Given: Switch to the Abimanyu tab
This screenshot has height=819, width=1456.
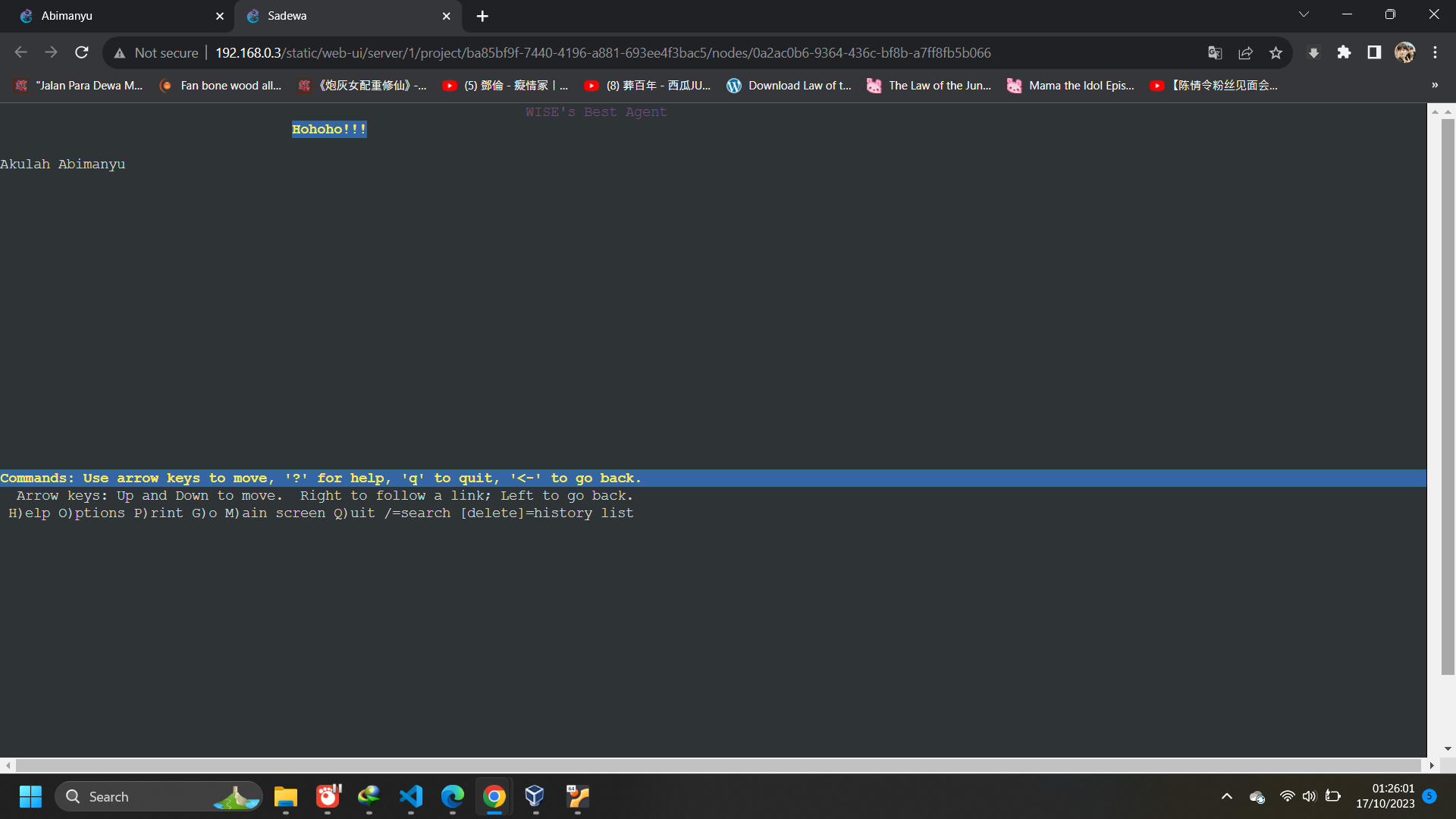Looking at the screenshot, I should (x=114, y=15).
